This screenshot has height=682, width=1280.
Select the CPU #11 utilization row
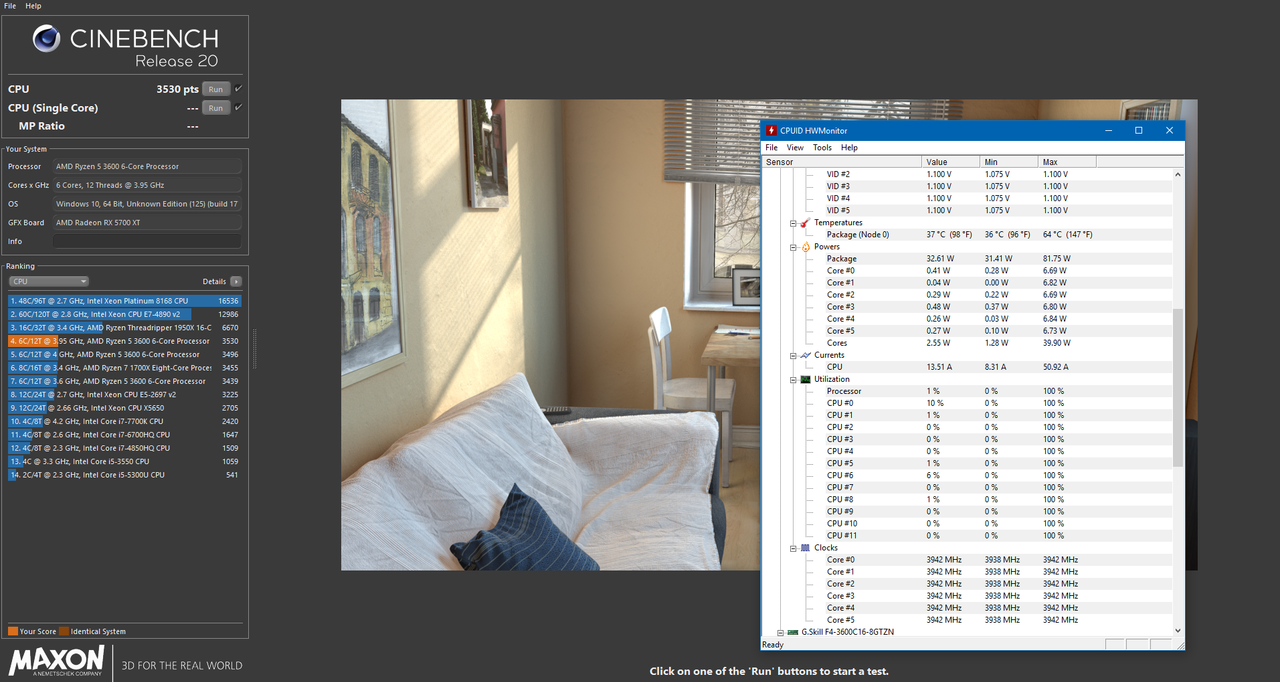click(x=968, y=535)
